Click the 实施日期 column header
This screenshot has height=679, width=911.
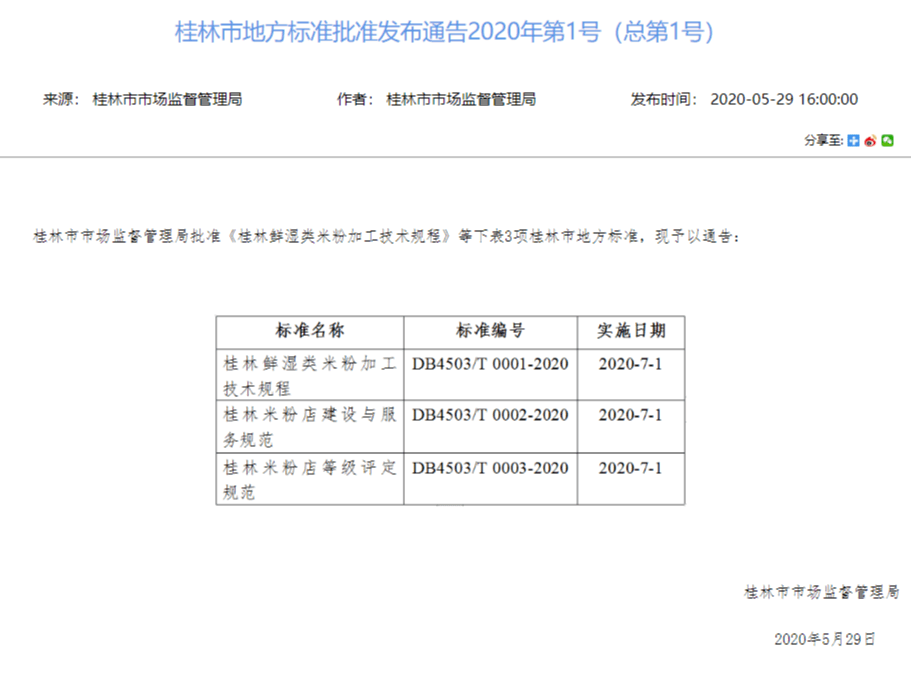coord(630,331)
